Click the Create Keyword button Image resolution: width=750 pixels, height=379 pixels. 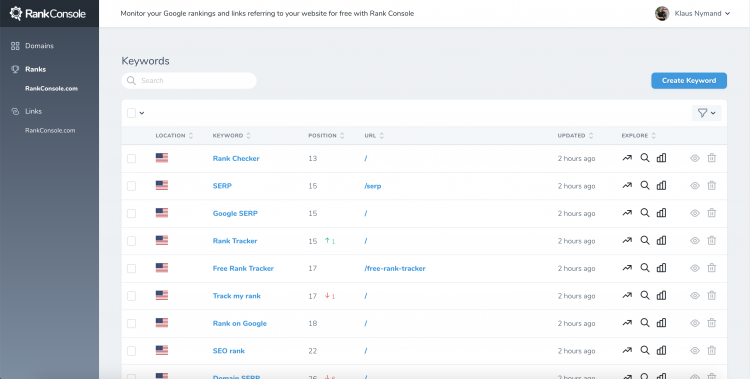689,80
